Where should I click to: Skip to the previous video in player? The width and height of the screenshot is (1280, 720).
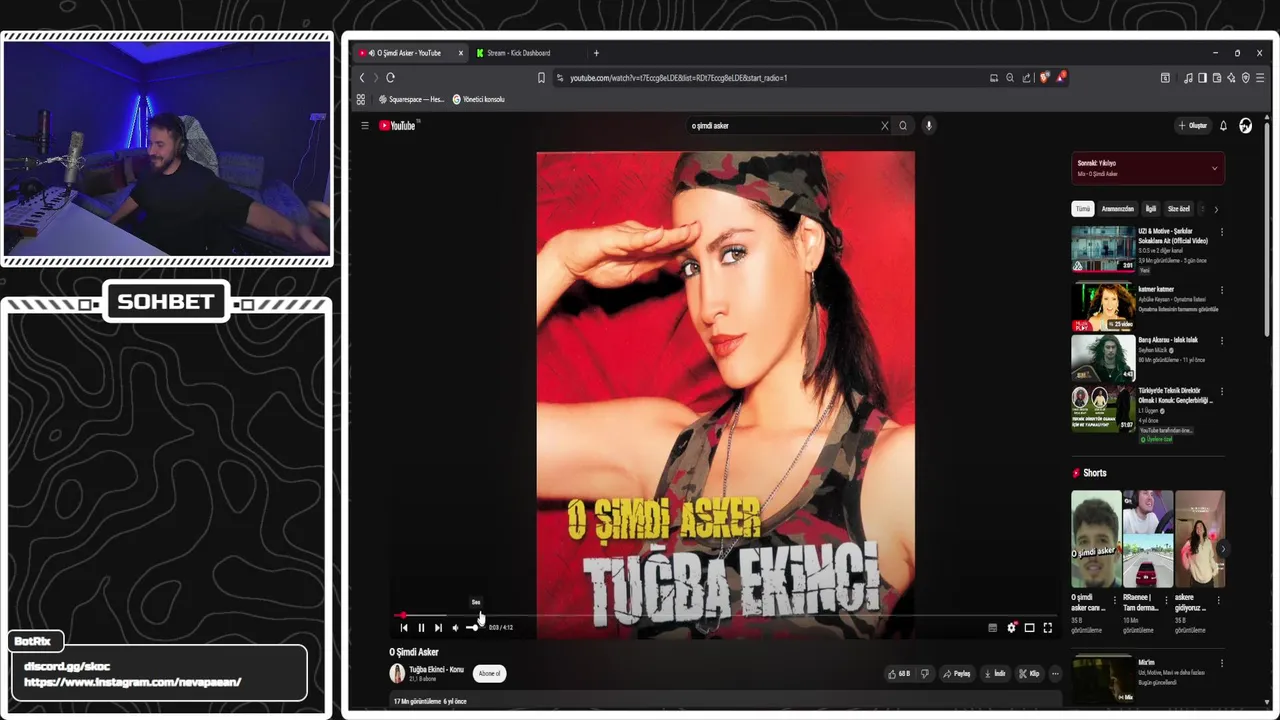(x=404, y=628)
